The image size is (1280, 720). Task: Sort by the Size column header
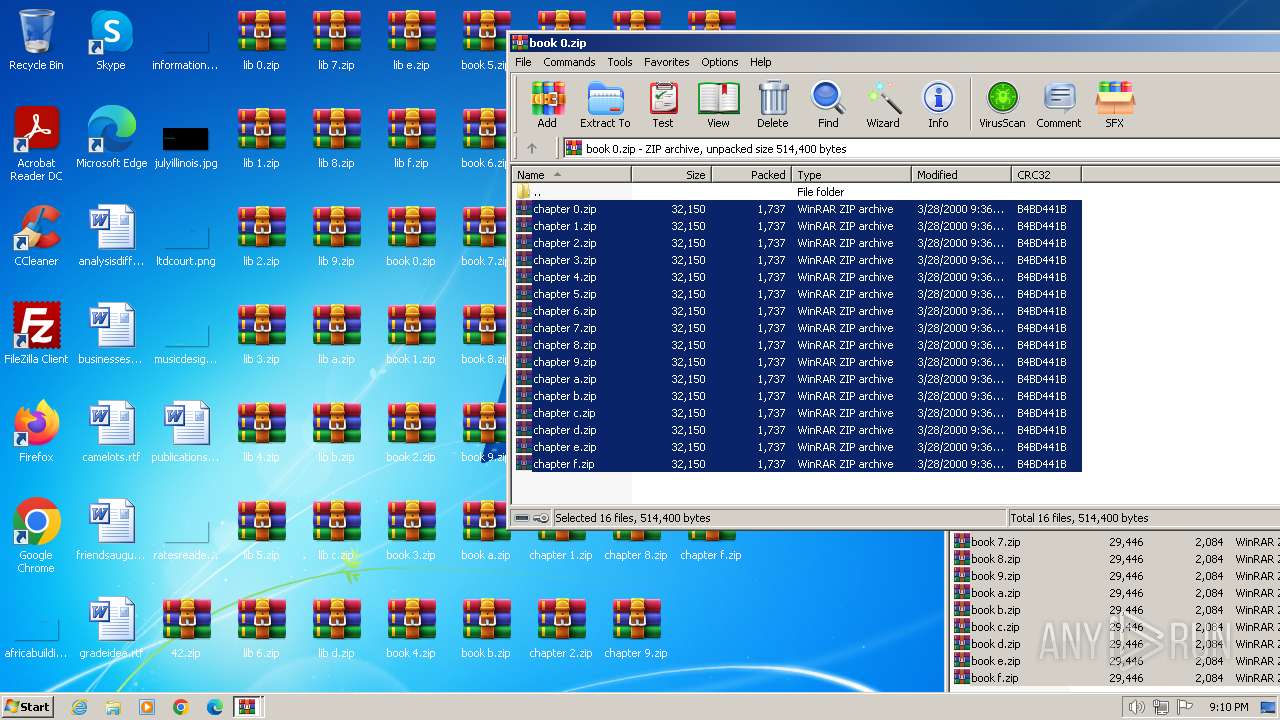[x=671, y=174]
